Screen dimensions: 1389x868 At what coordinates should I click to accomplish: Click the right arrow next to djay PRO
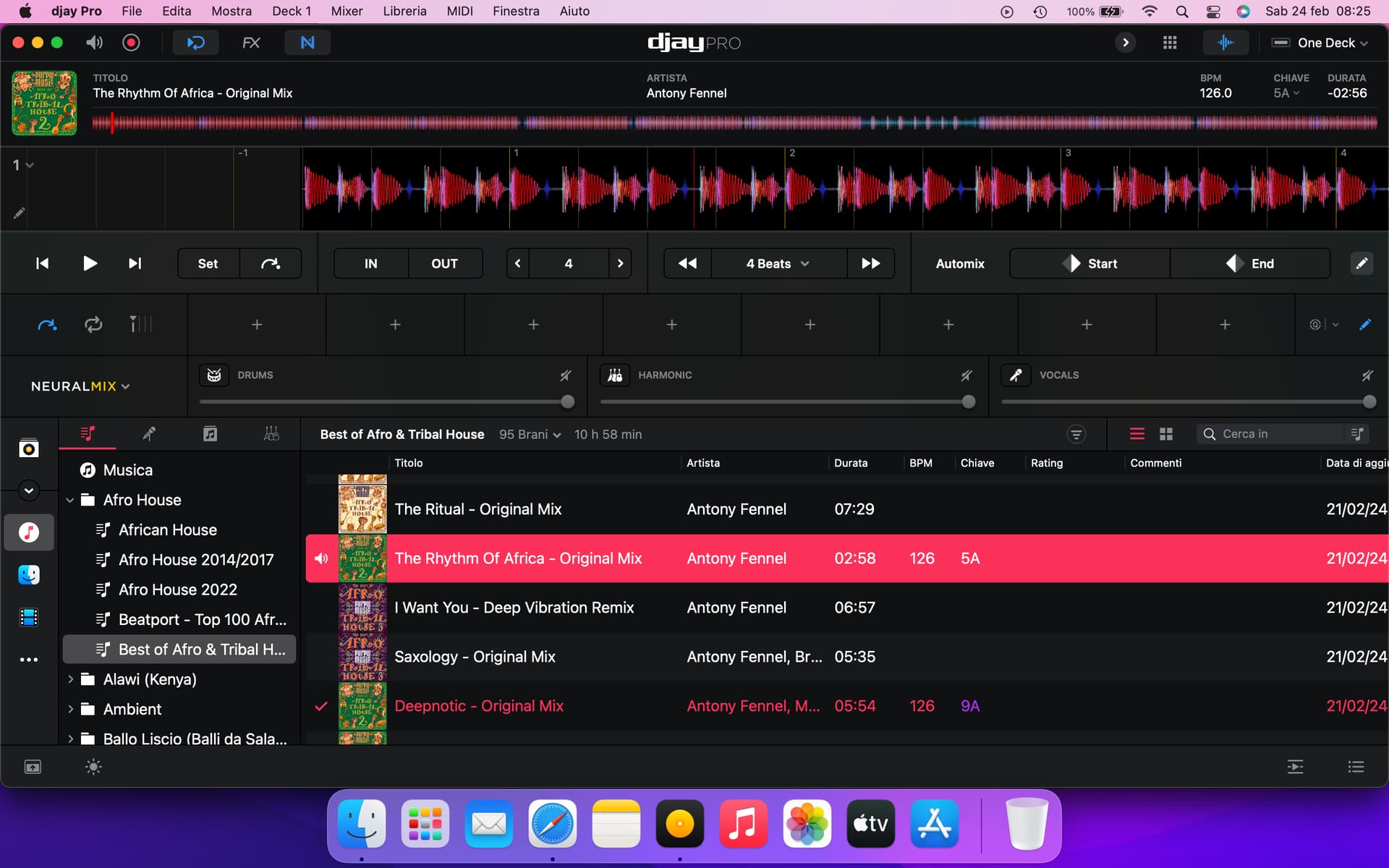coord(1125,43)
